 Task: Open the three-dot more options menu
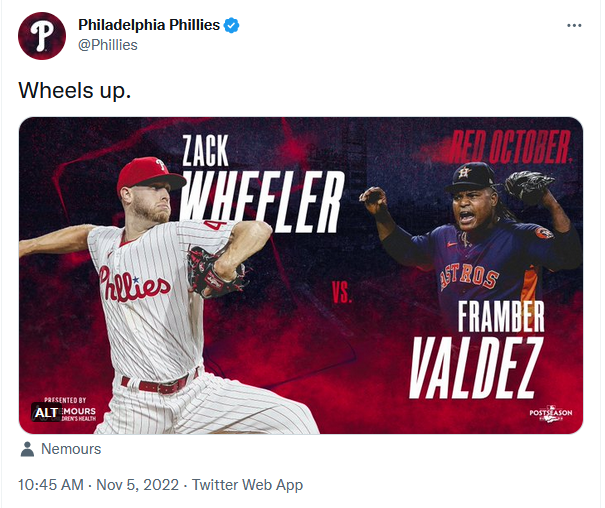(574, 25)
